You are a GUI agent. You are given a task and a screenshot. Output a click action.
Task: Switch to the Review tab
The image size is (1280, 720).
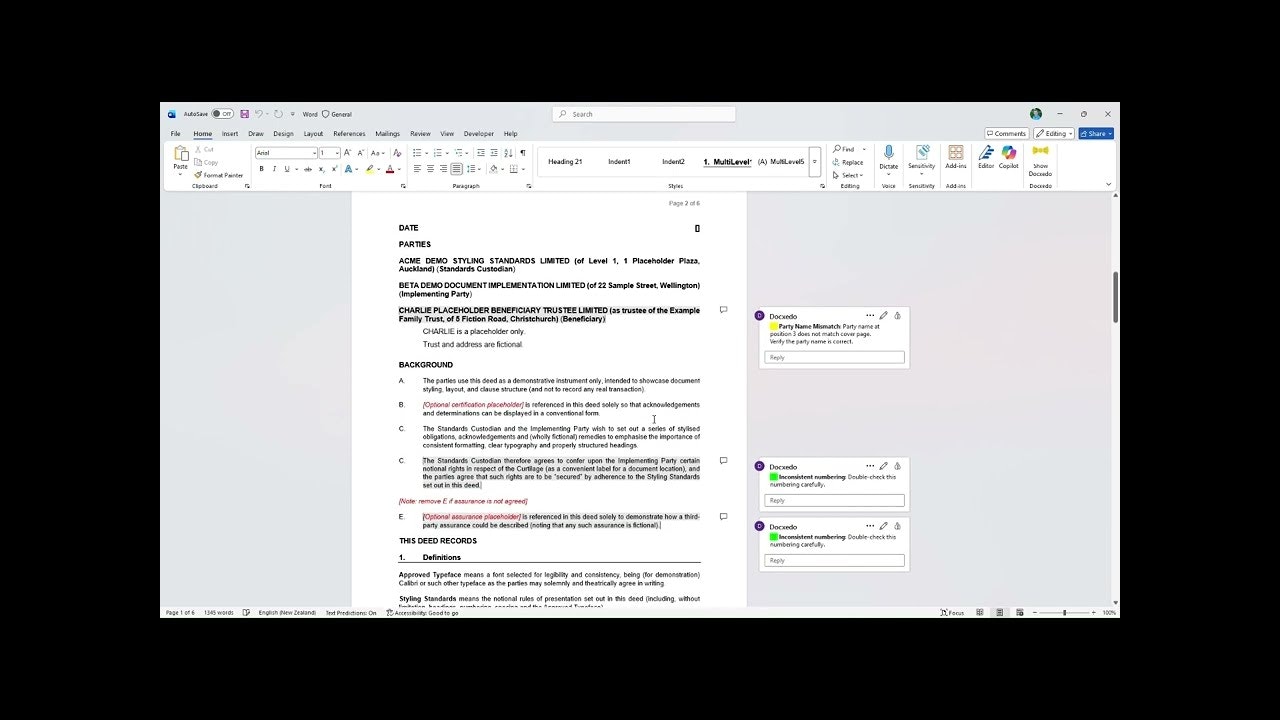[x=420, y=133]
